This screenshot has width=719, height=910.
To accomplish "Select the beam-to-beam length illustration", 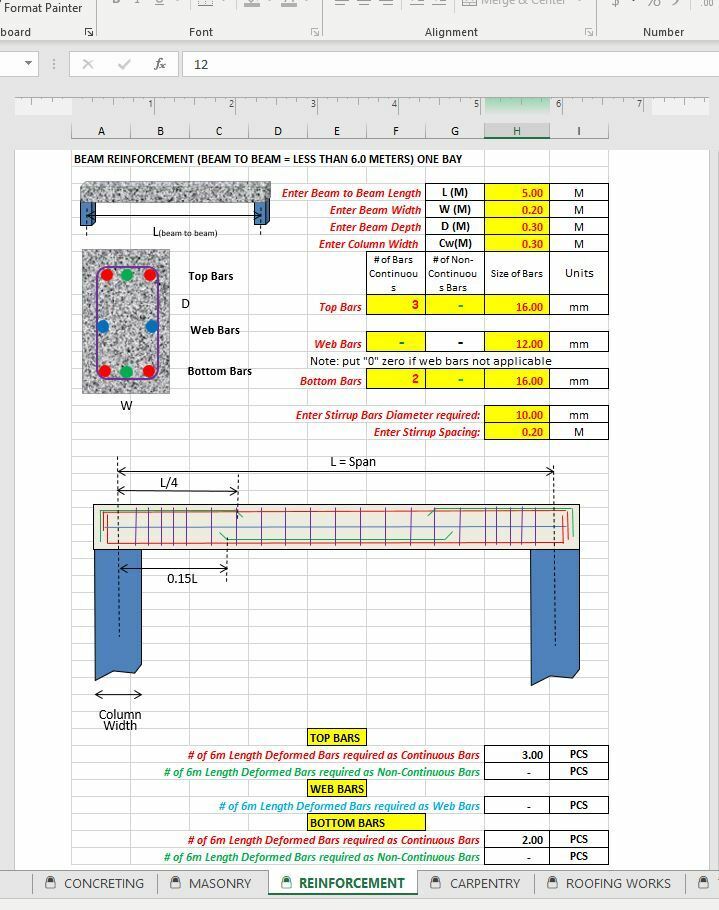I will coord(175,208).
